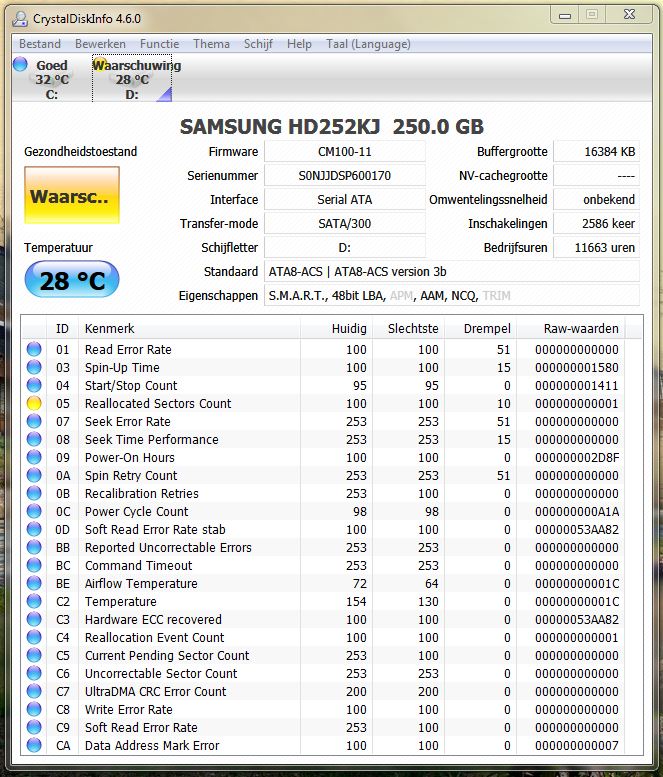663x777 pixels.
Task: Select the Power-On Hours raw value 000000002D8F
Action: tap(577, 457)
